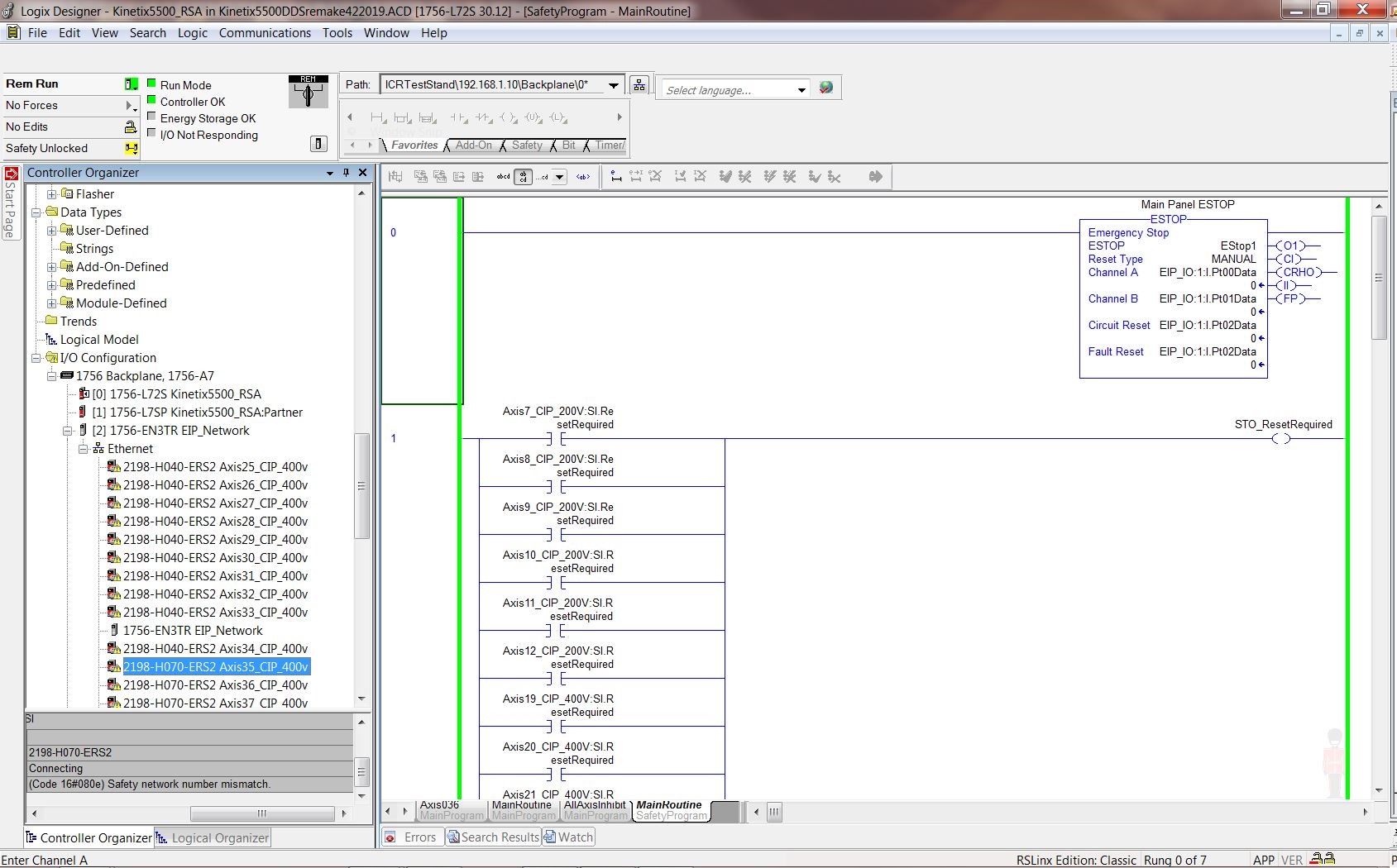Pin the Controller Organizer panel
The width and height of the screenshot is (1397, 868).
(346, 172)
